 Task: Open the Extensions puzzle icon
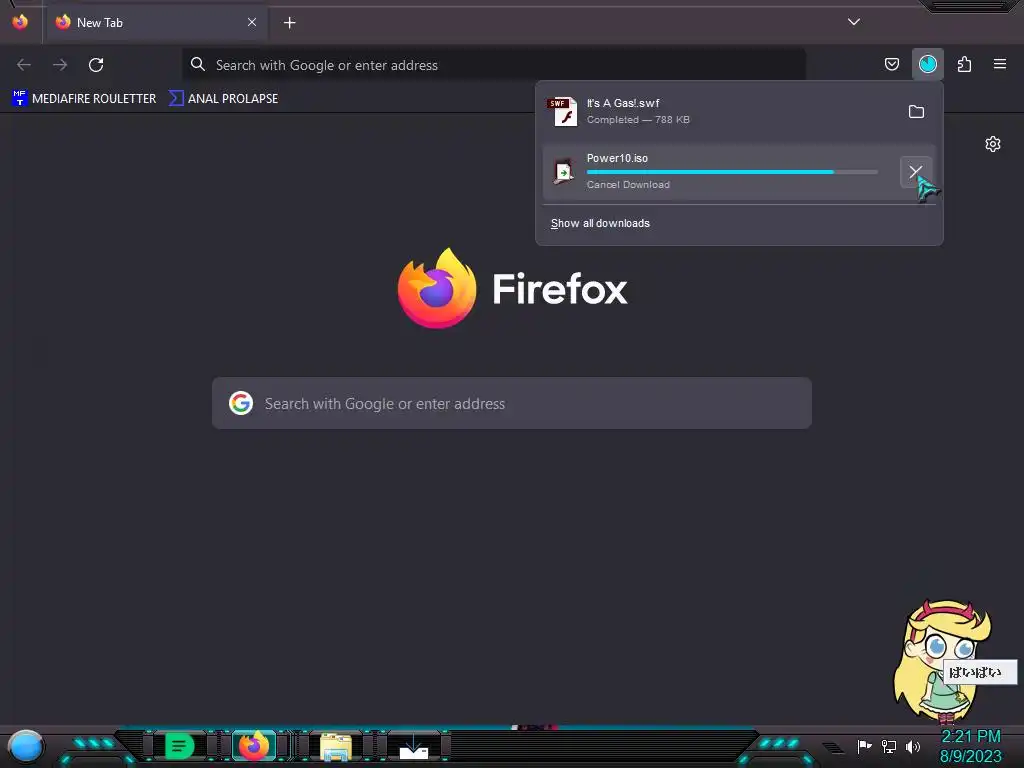964,64
